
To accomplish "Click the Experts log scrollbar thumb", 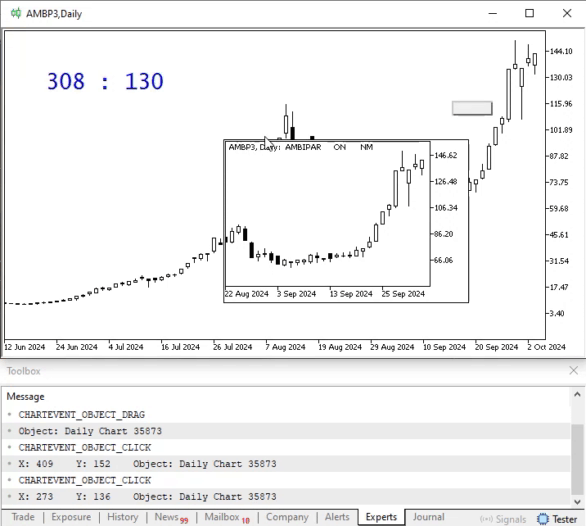I will tap(577, 459).
